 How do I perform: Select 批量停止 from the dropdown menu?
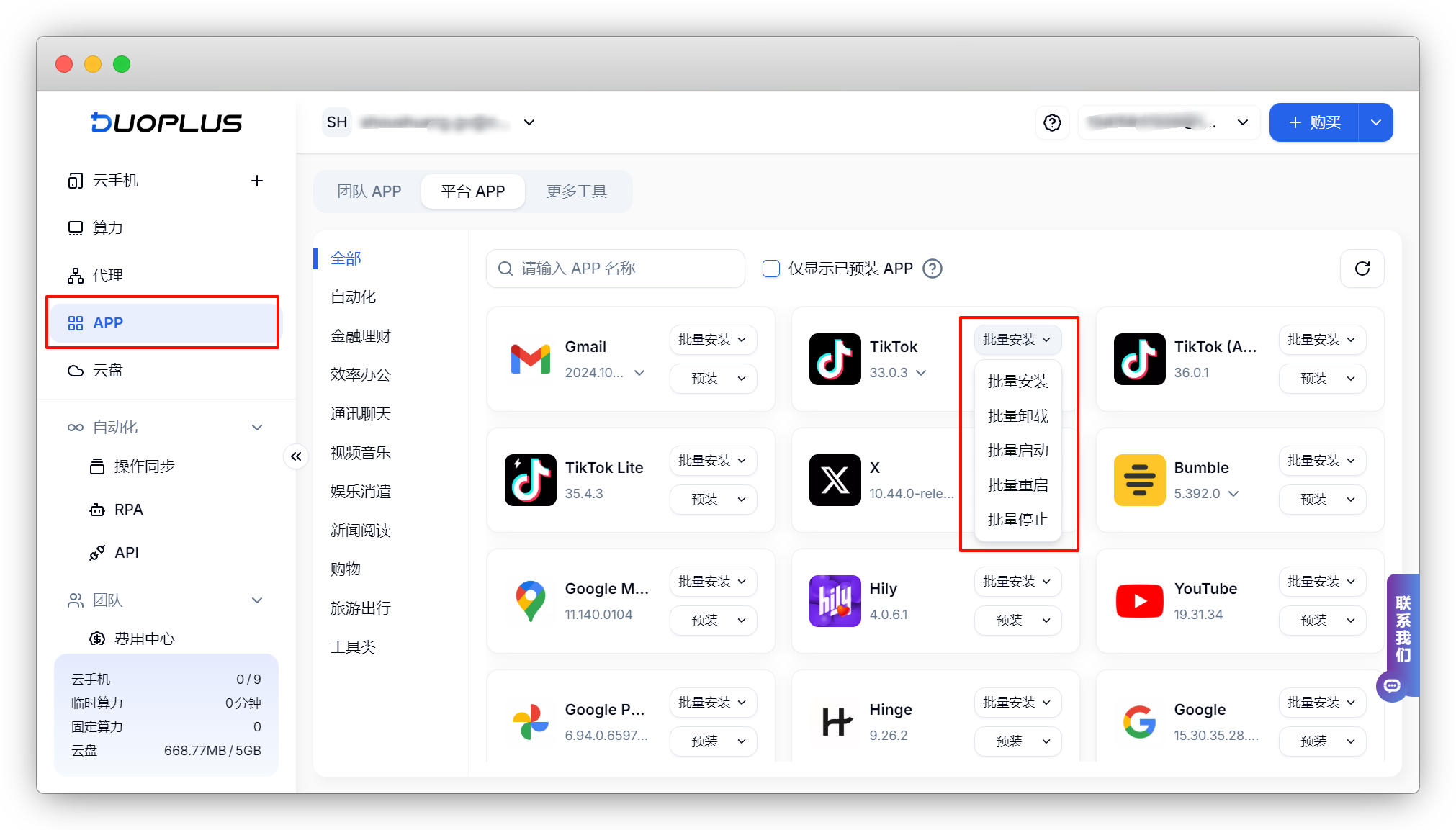point(1017,520)
